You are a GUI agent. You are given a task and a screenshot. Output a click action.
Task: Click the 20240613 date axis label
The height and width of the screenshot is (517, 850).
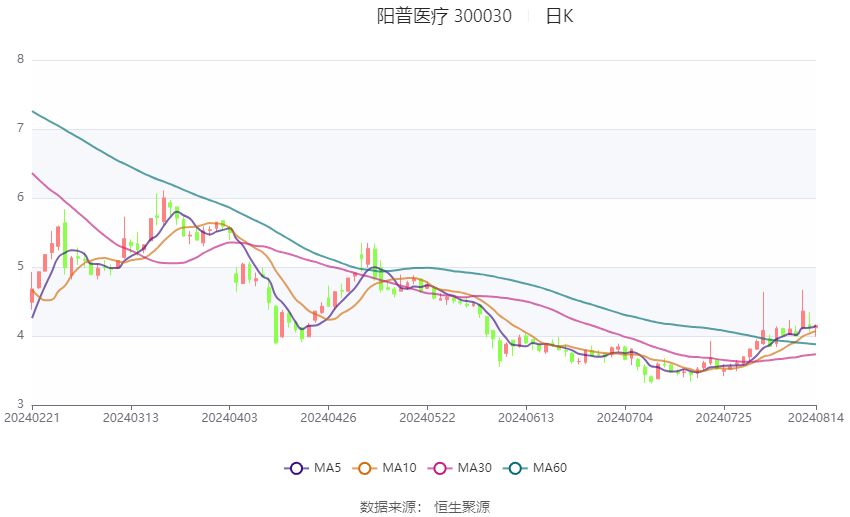coord(526,418)
